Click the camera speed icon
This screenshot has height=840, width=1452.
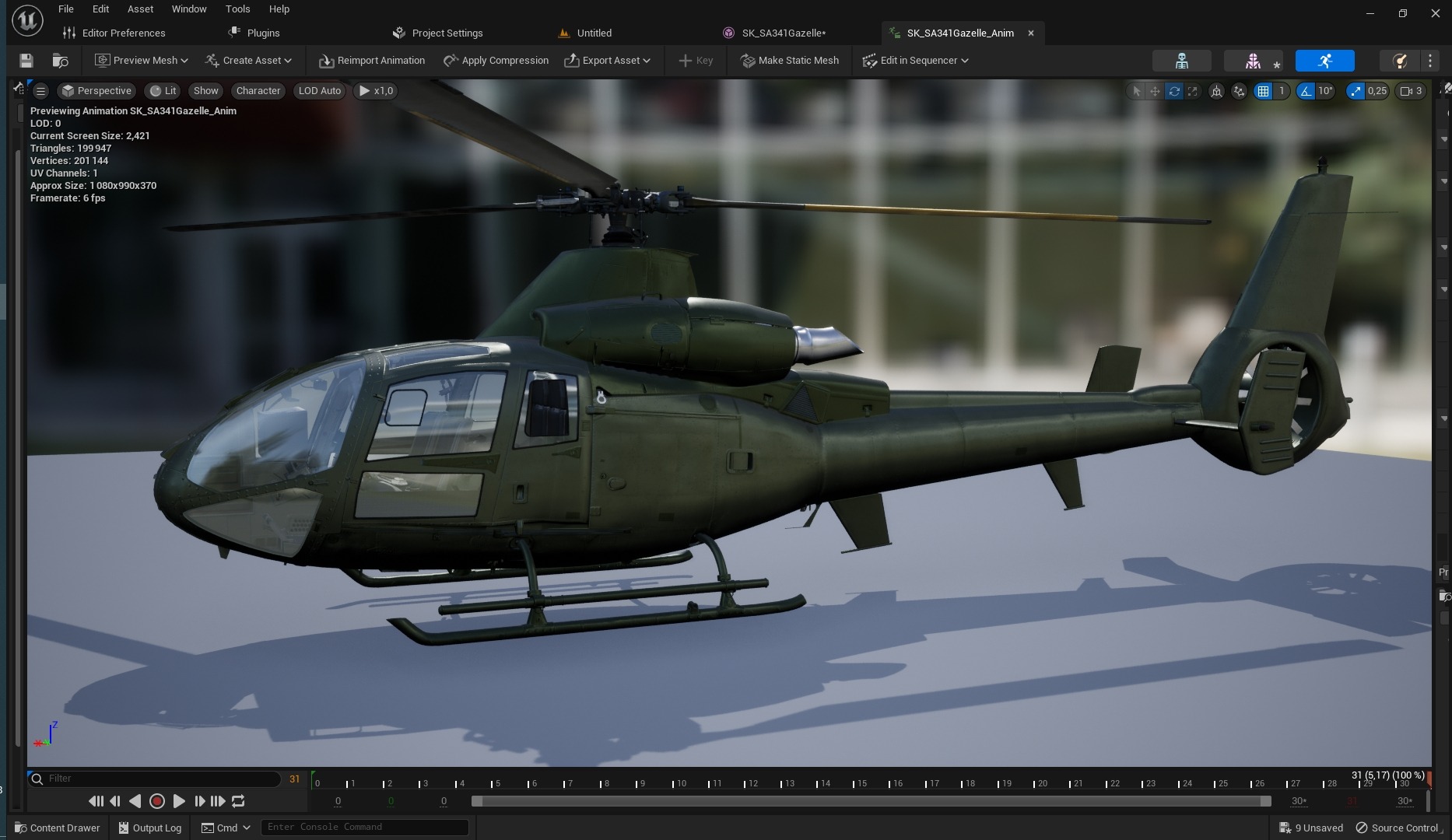point(1406,91)
